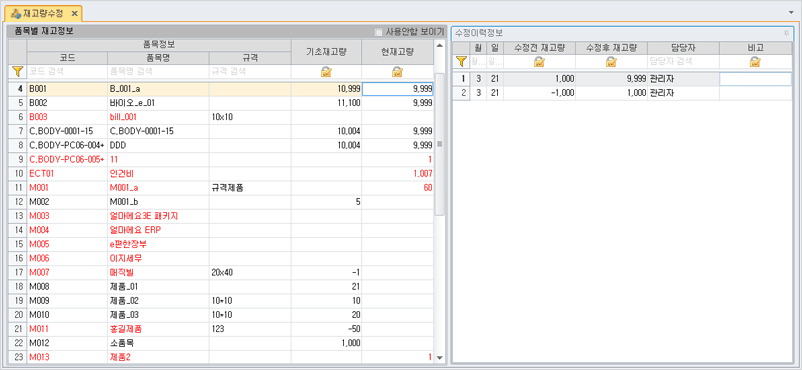
Task: Close the 재고량수정 tab
Action: pos(74,13)
